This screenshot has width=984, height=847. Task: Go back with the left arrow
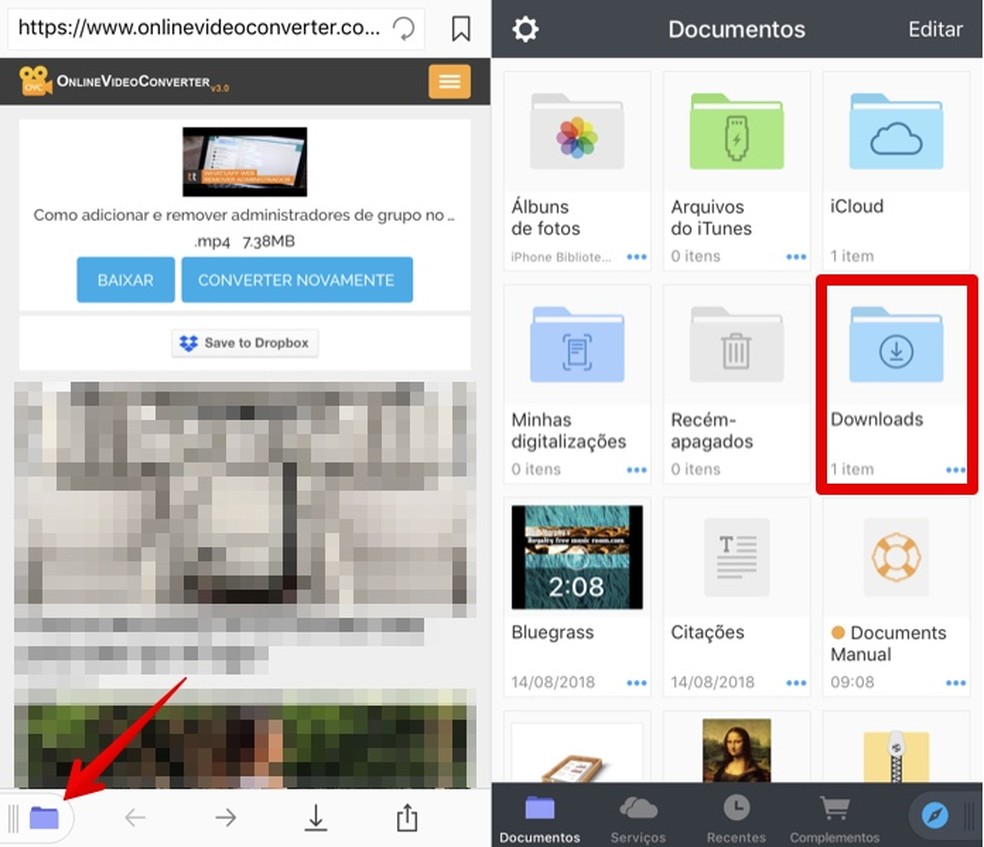coord(135,818)
